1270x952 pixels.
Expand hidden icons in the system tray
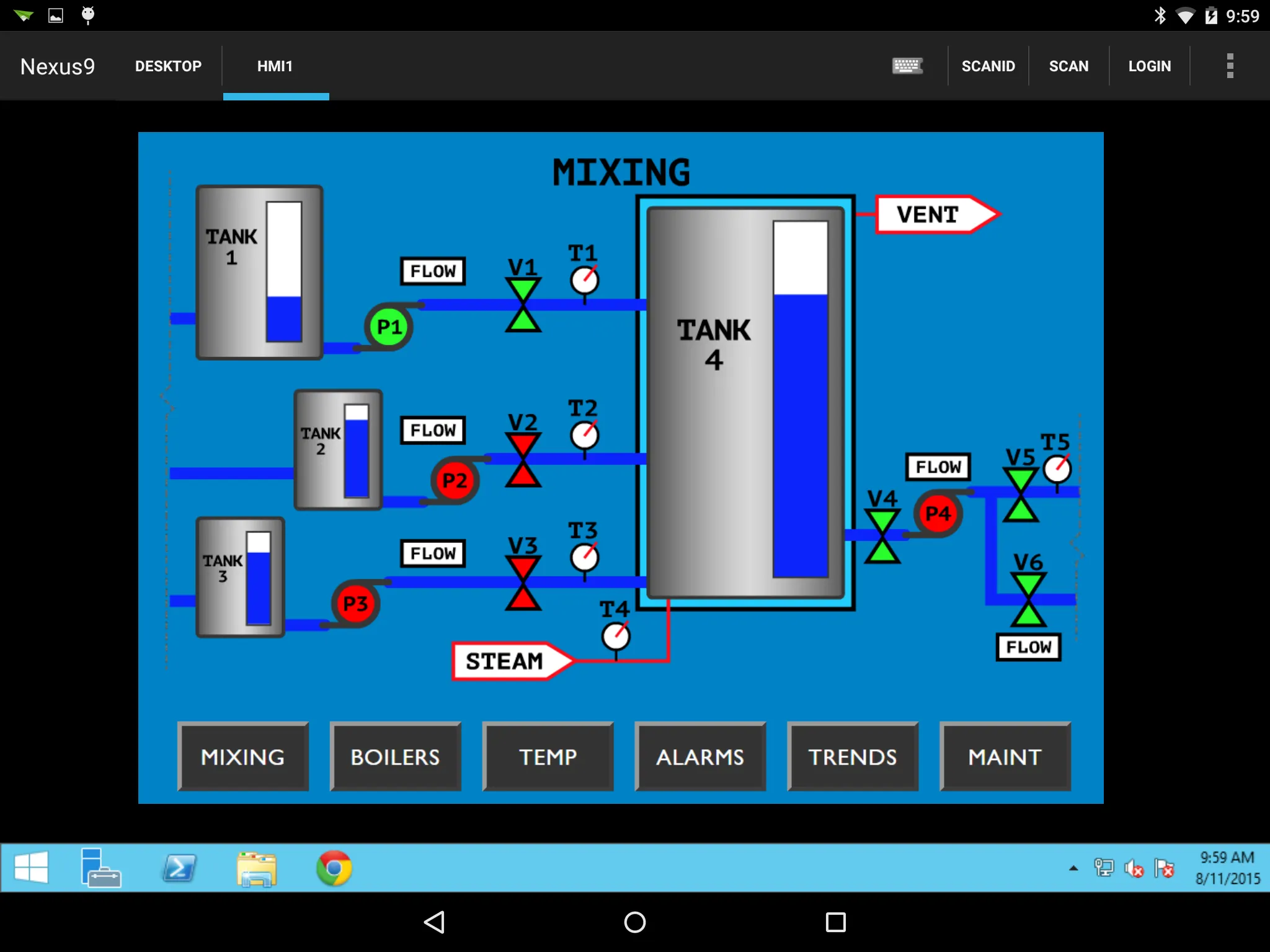1075,868
